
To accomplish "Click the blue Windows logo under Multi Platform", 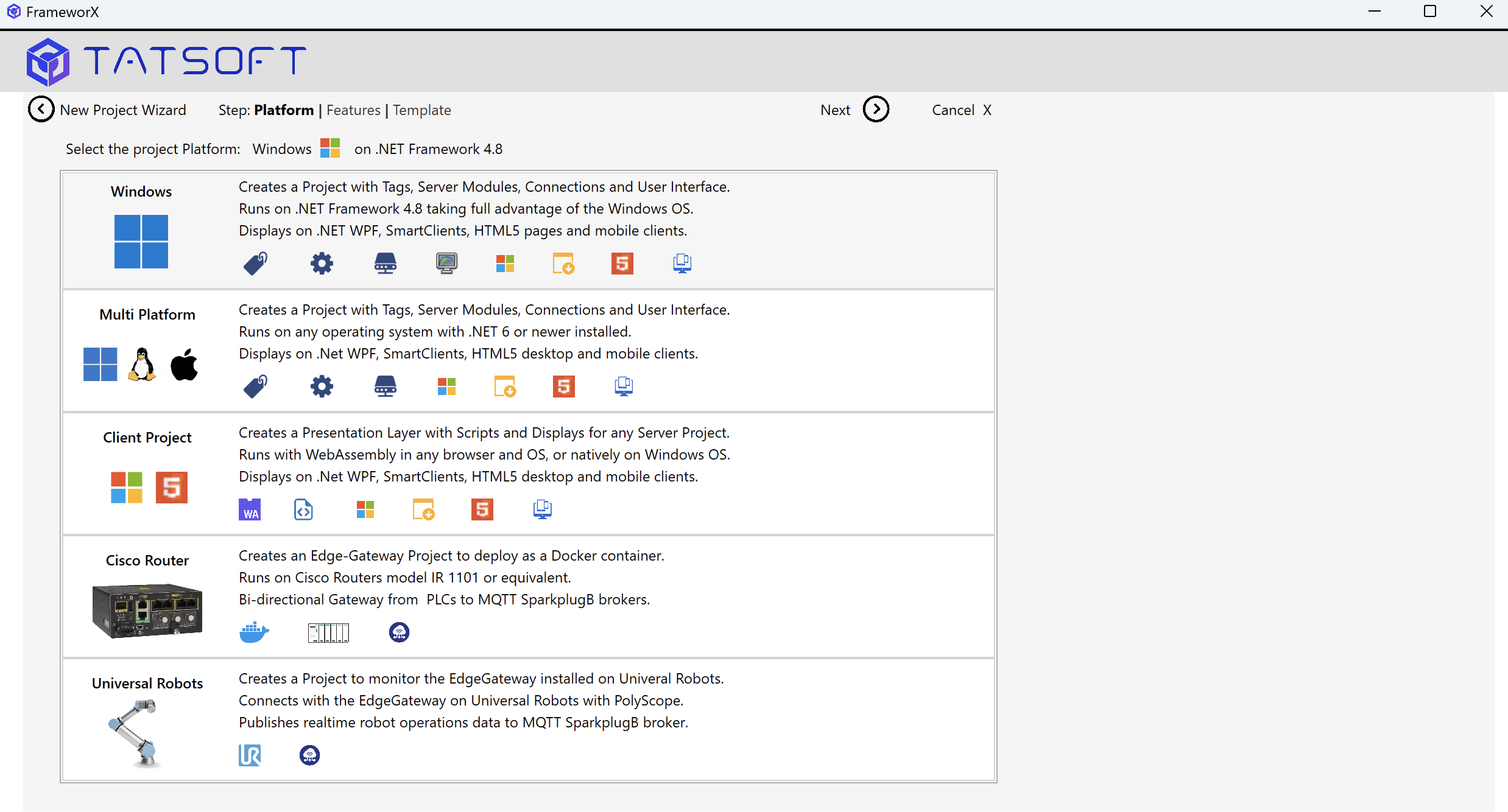I will (x=100, y=365).
